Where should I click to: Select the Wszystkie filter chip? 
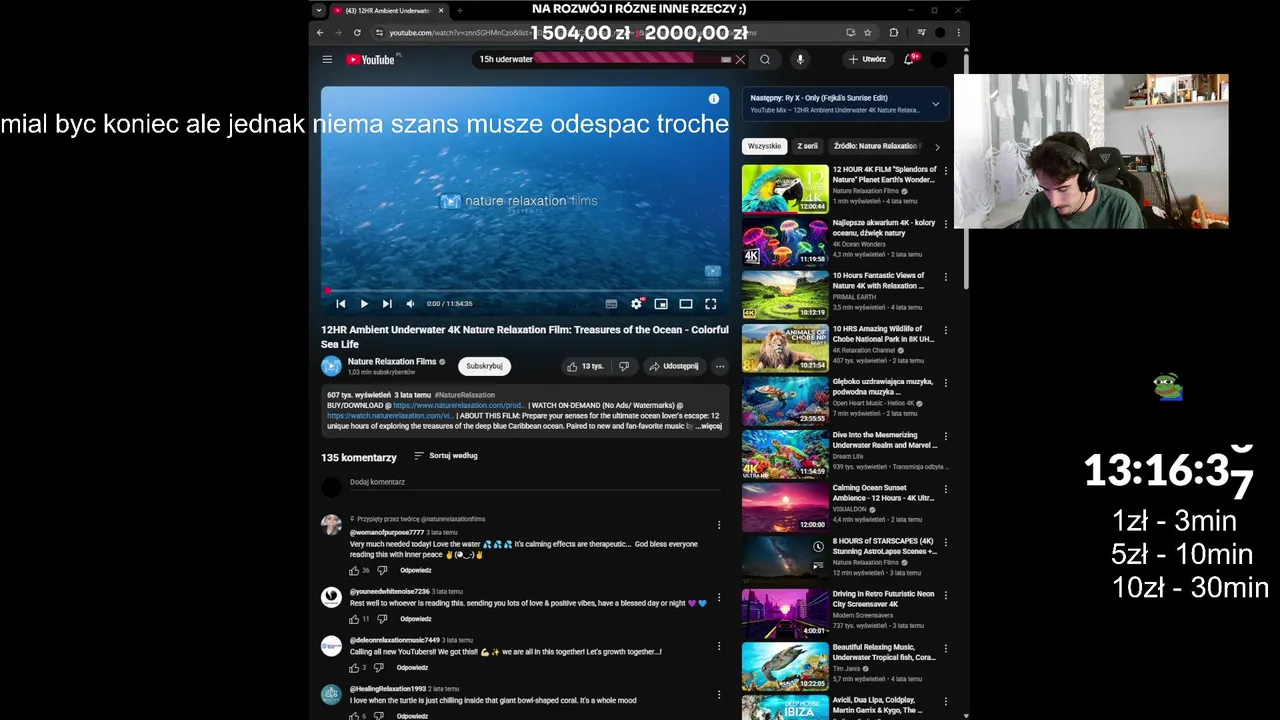point(764,146)
